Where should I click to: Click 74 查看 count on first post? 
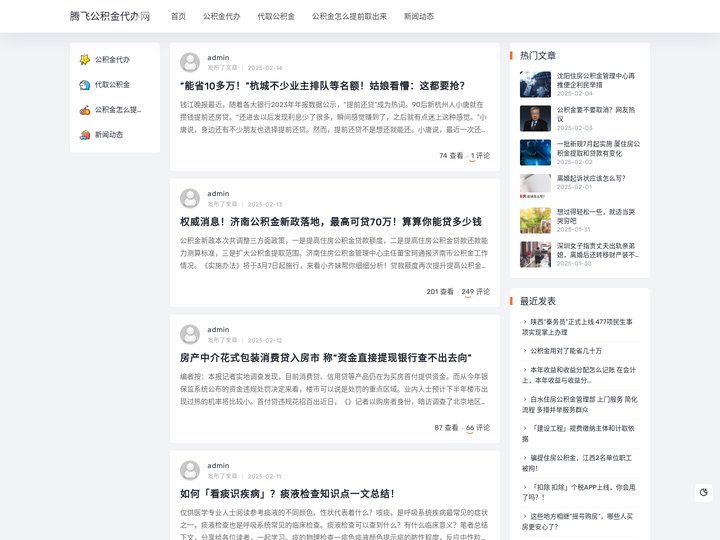pos(451,156)
